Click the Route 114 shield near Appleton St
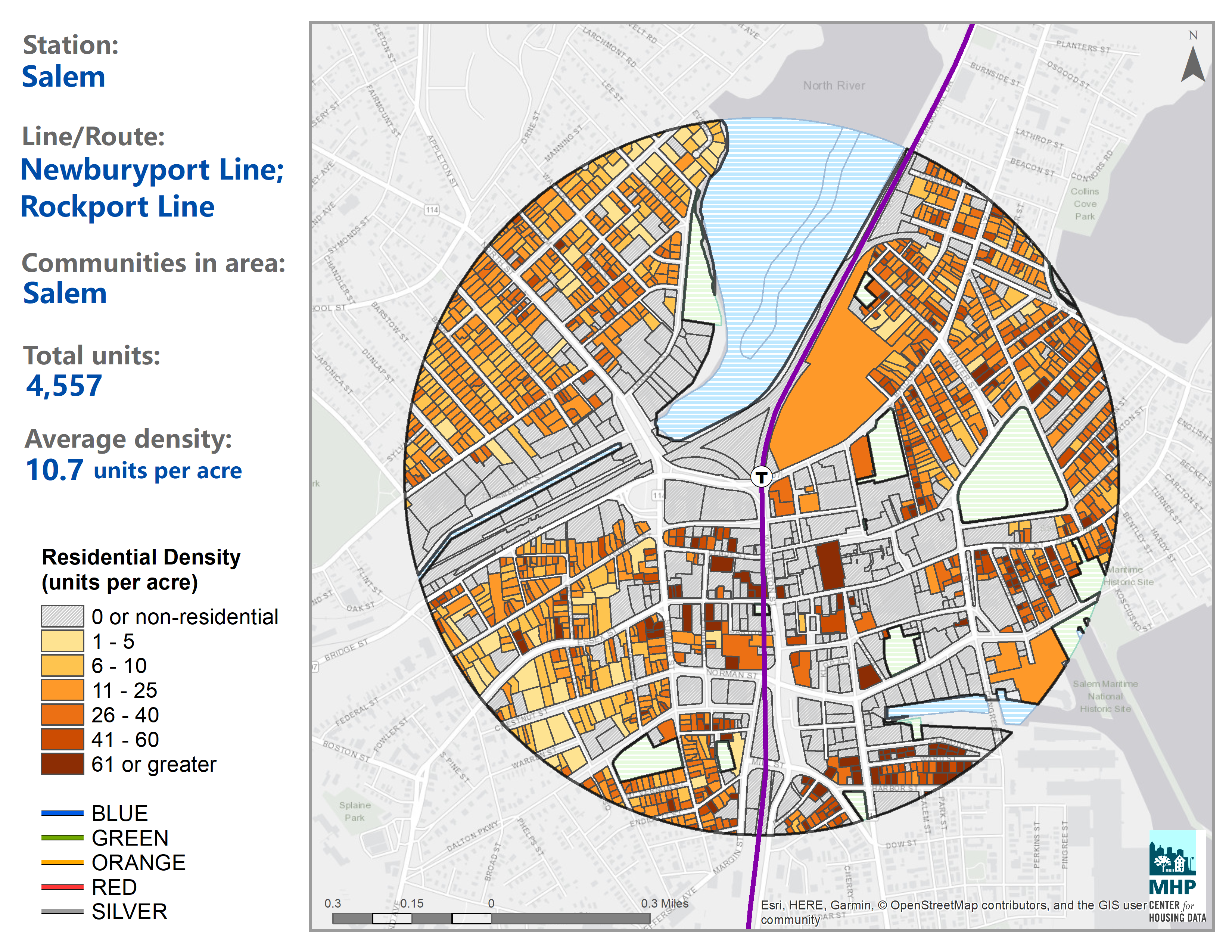1232x952 pixels. (432, 210)
